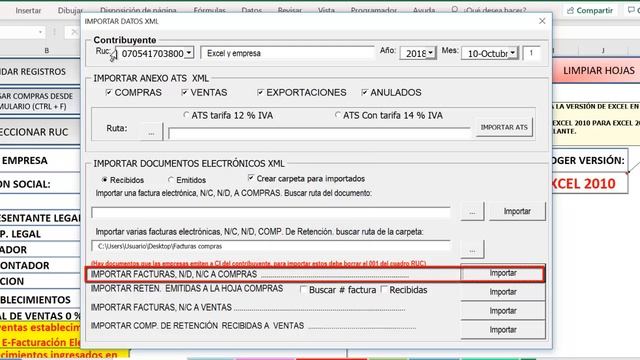This screenshot has width=640, height=360.
Task: Click the contribuyente name field 'Excel y empresa'
Action: (x=287, y=53)
